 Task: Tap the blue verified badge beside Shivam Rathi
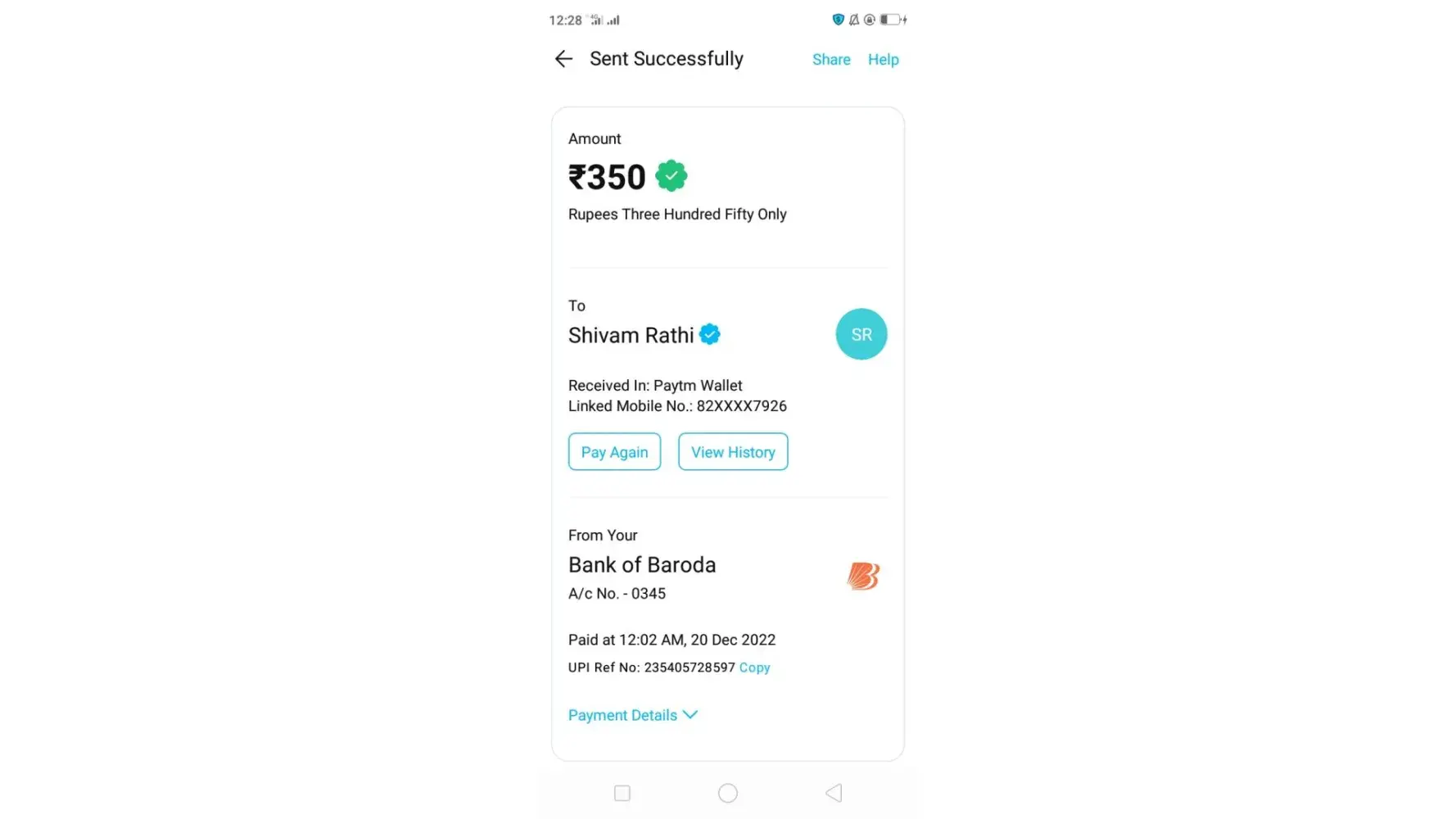point(710,335)
